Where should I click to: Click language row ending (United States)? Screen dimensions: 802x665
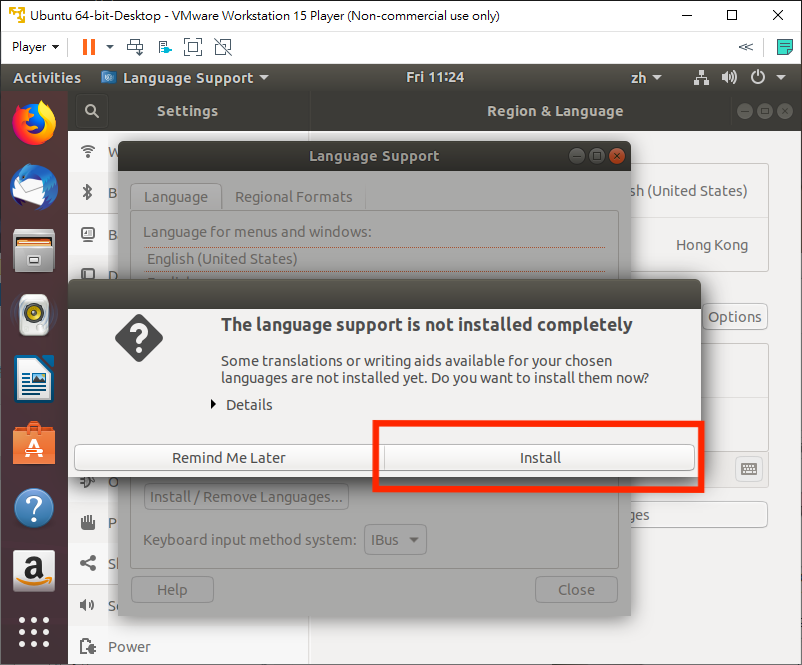pyautogui.click(x=699, y=191)
